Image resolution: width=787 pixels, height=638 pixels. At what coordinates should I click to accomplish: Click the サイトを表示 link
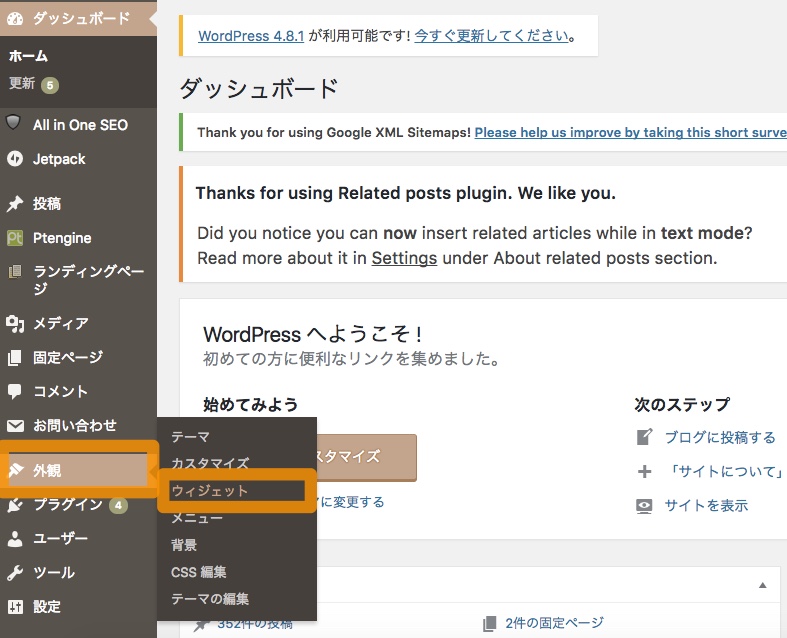(706, 505)
